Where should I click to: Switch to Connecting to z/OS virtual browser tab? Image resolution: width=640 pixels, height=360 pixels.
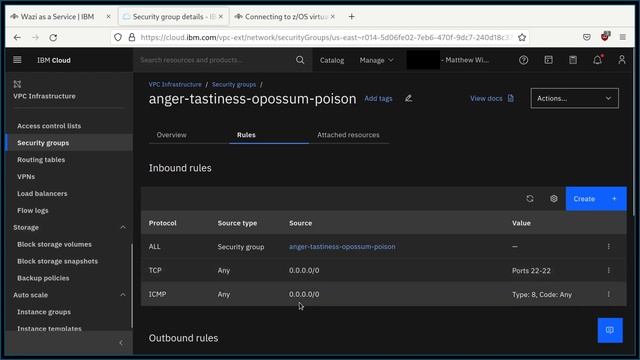point(286,17)
